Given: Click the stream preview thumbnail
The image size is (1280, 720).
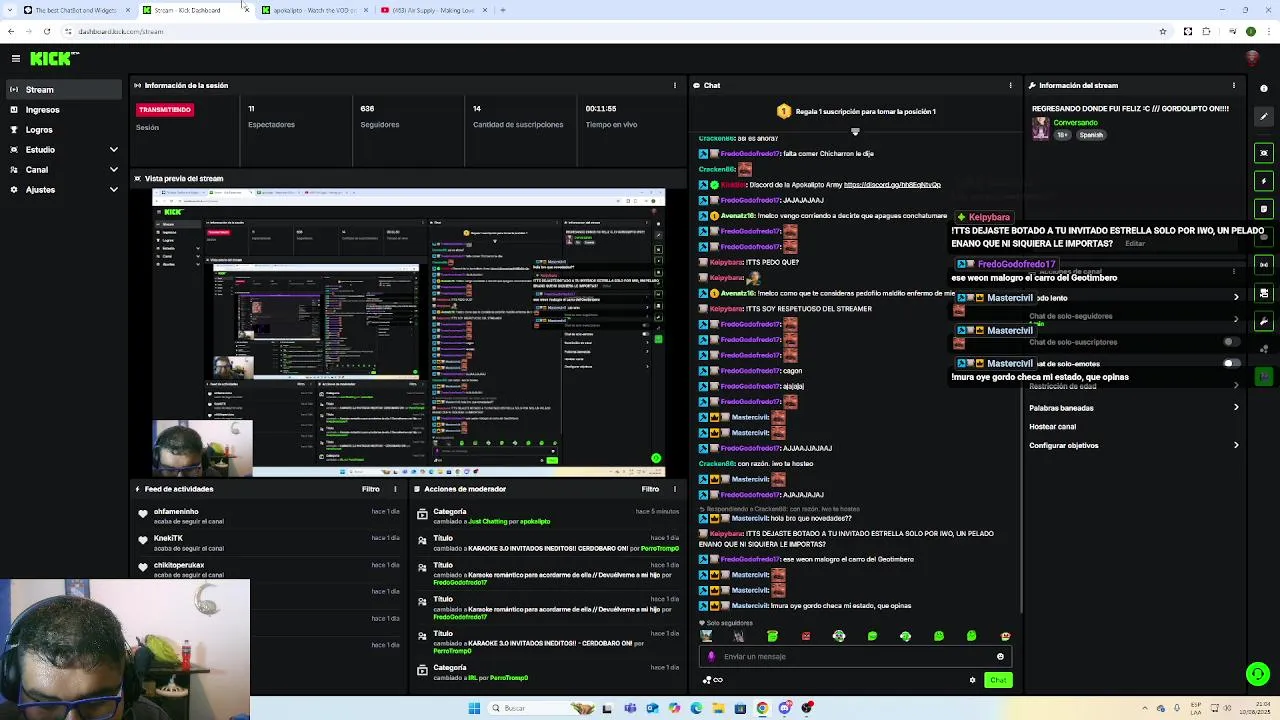Looking at the screenshot, I should coord(409,332).
